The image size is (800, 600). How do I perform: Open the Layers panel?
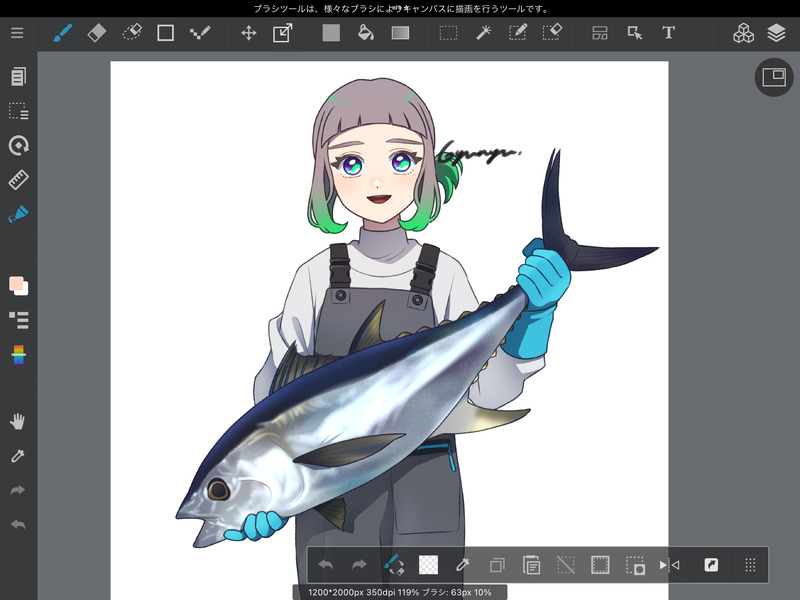click(x=776, y=33)
